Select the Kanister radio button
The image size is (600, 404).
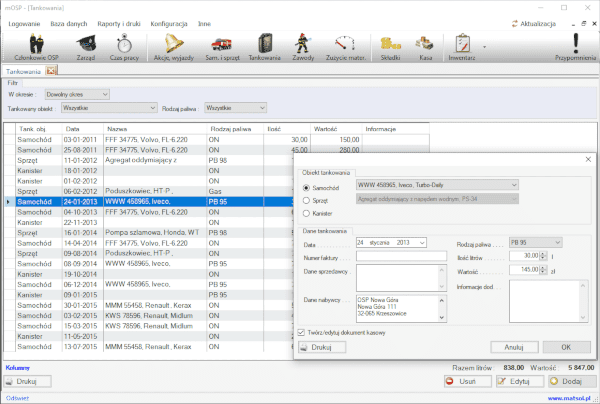click(x=306, y=213)
